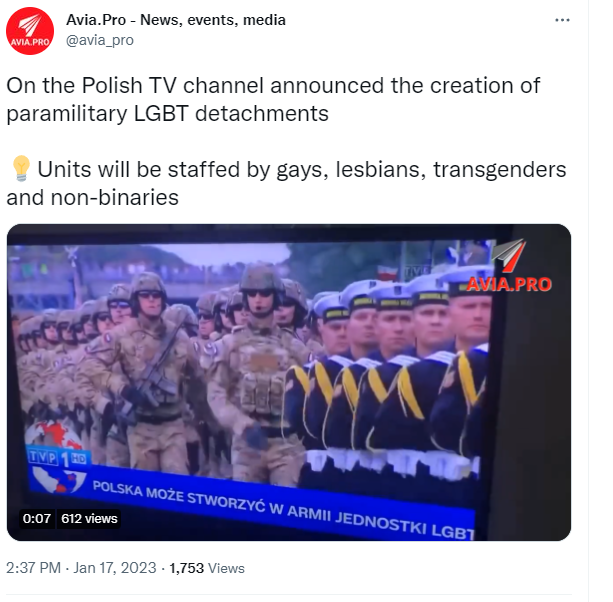Open the Avia.Pro profile avatar

pos(30,31)
